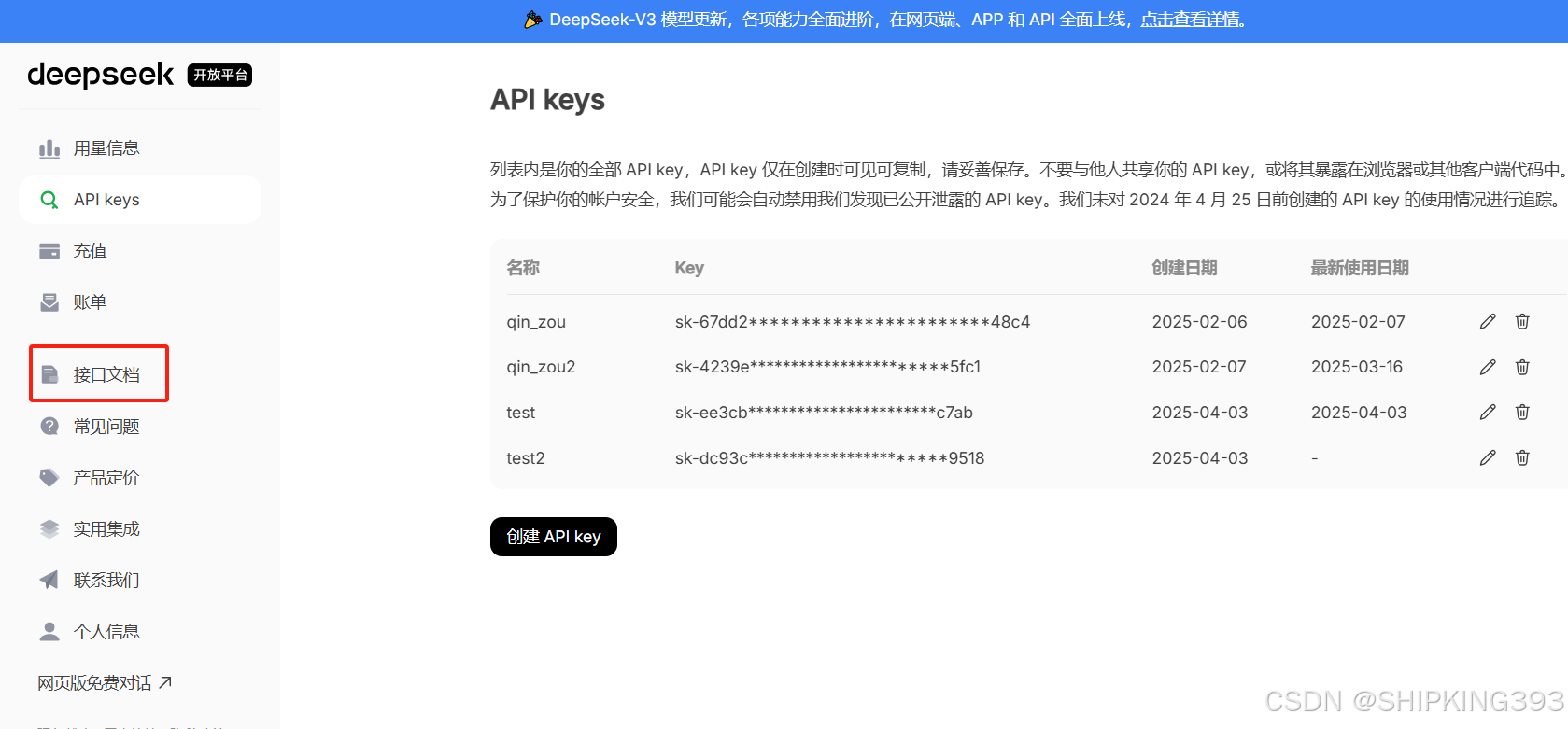Click the name cell test2
The image size is (1568, 729).
[x=526, y=458]
